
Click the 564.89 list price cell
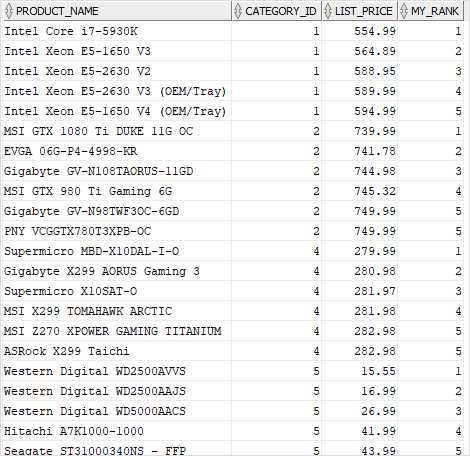tap(359, 51)
